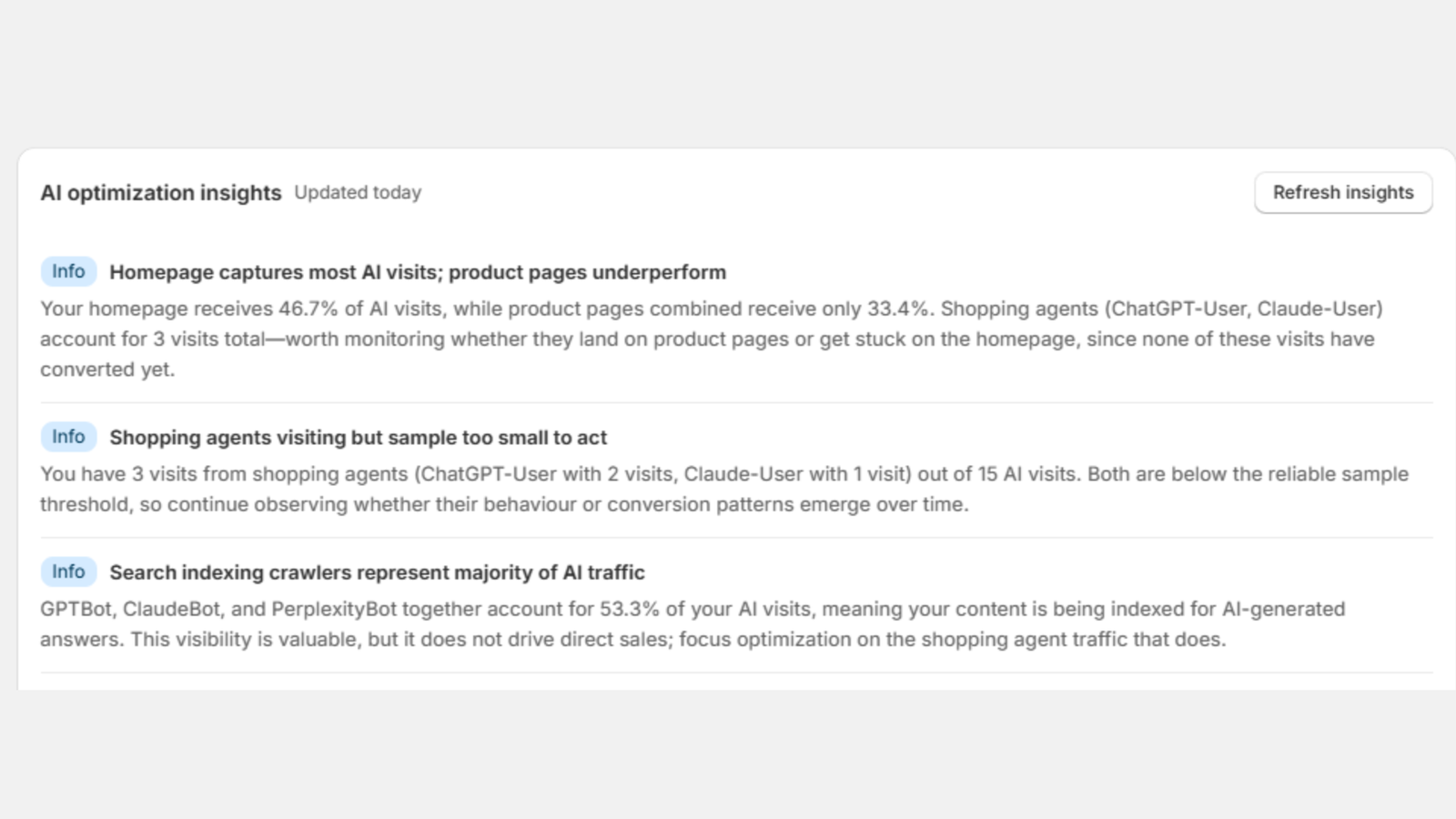The width and height of the screenshot is (1456, 819).
Task: Click the Updated today timestamp label
Action: tap(358, 193)
